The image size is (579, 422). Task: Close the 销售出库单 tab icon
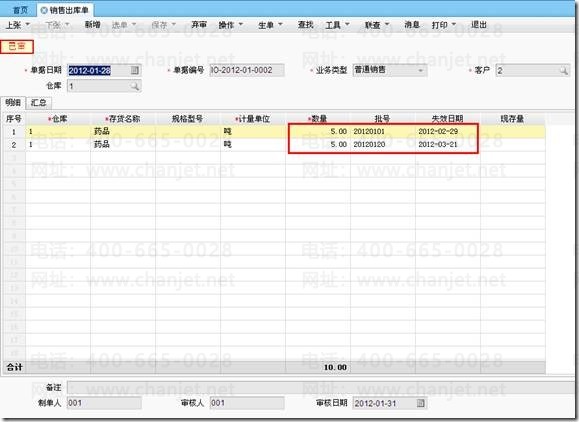click(44, 10)
